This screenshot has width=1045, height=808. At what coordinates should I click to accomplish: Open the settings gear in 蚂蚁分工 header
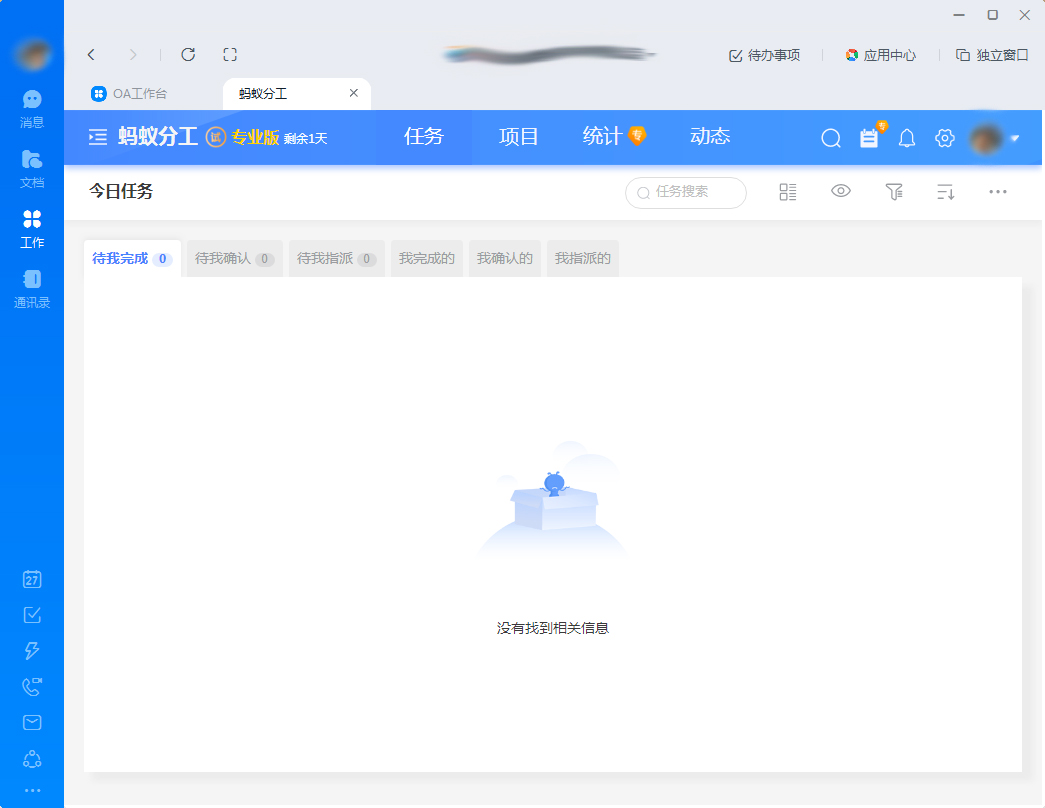click(x=944, y=138)
